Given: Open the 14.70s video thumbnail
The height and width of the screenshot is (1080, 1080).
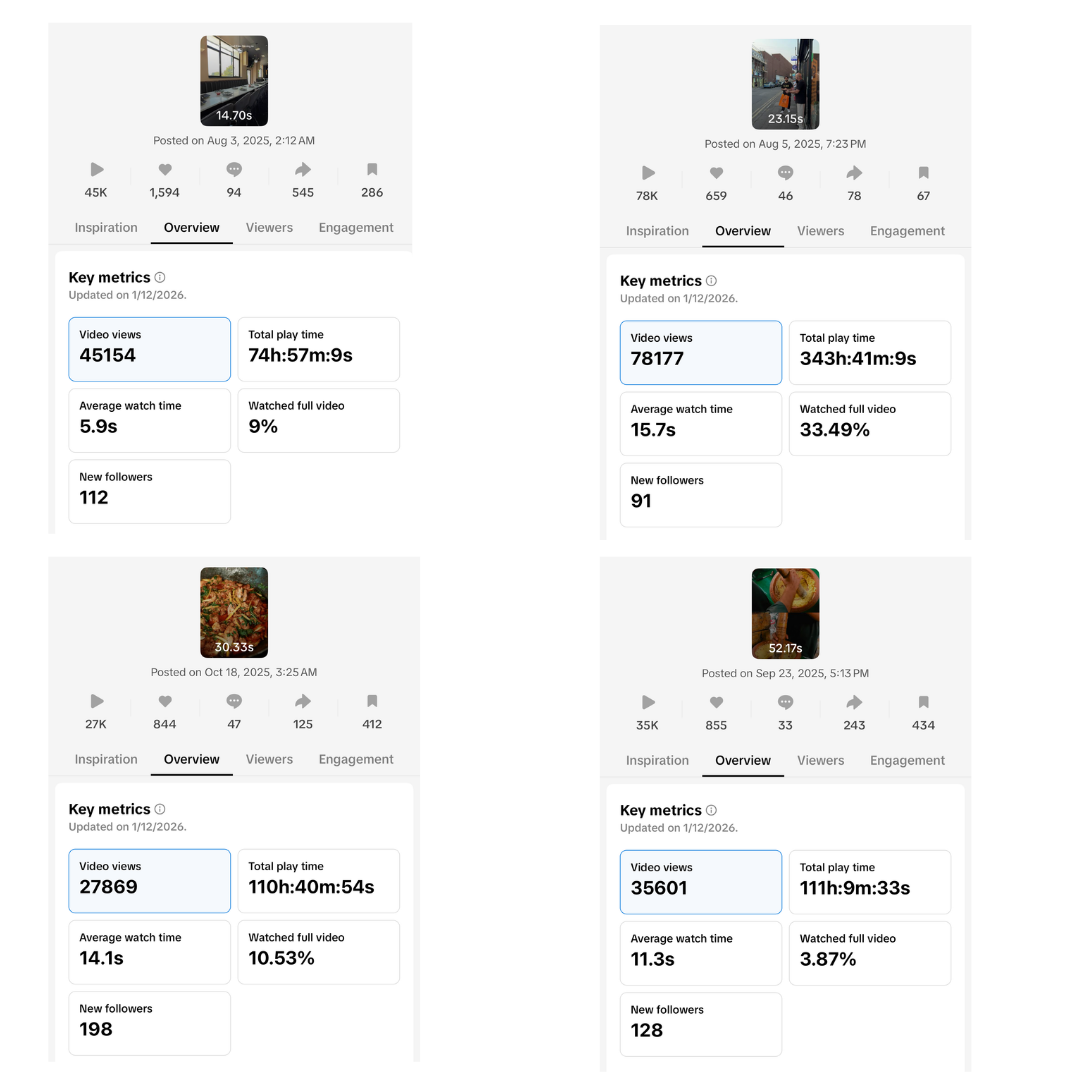Looking at the screenshot, I should (x=234, y=80).
